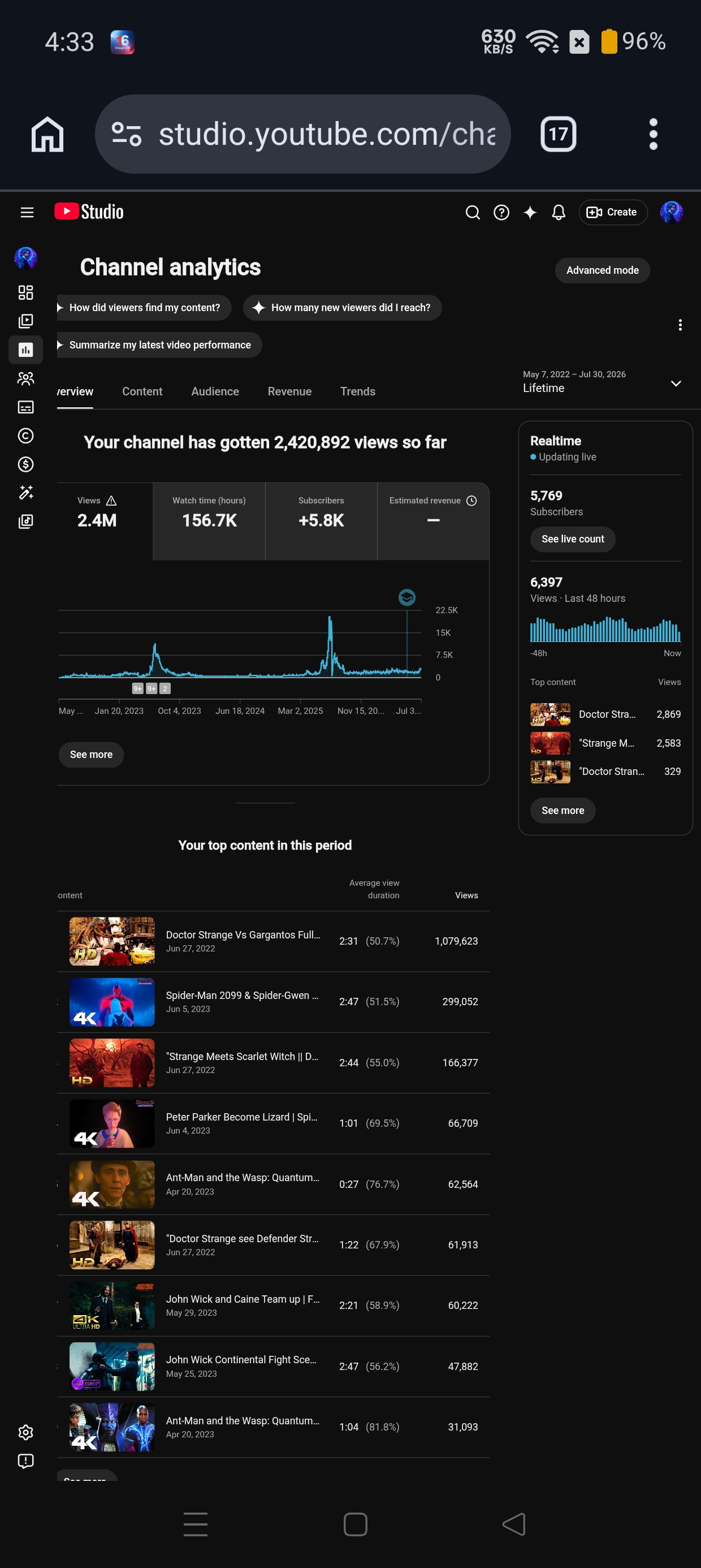The width and height of the screenshot is (701, 1568).
Task: Open the notifications bell
Action: click(x=559, y=212)
